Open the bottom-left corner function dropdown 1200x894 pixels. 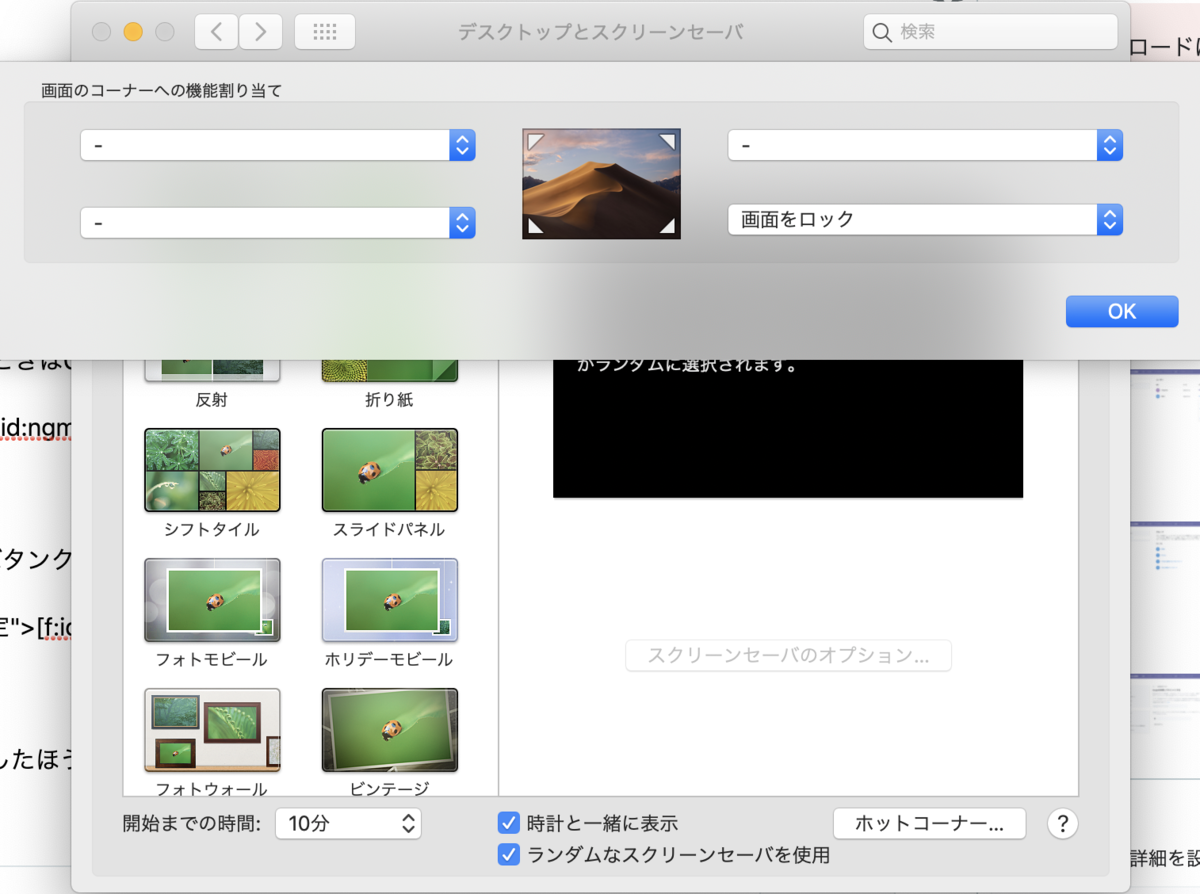point(278,222)
